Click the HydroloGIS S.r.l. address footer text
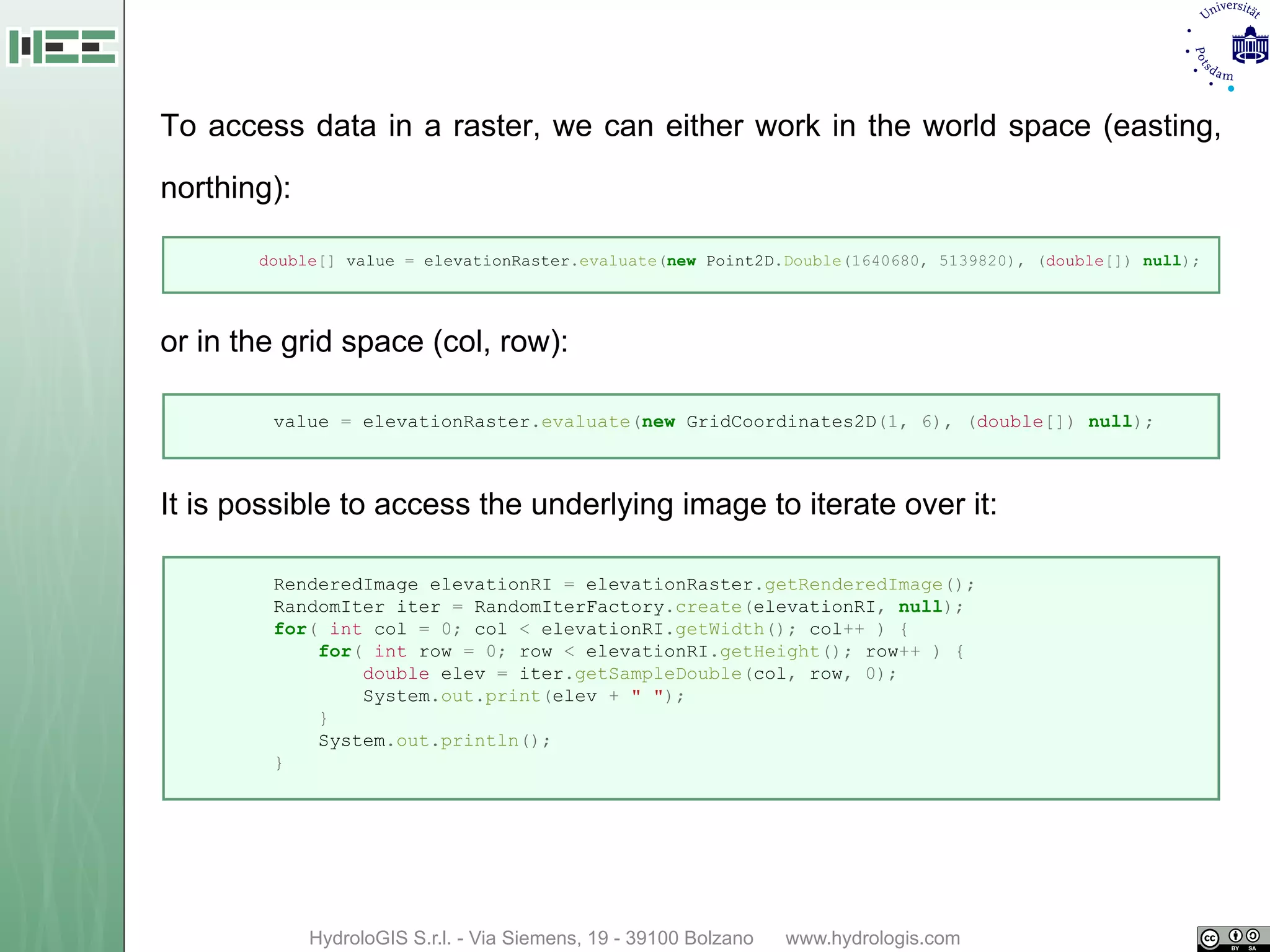 [531, 938]
